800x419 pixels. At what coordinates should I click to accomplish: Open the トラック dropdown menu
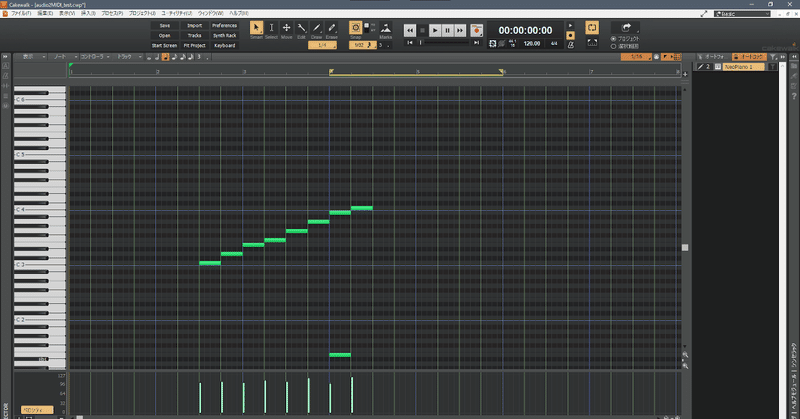(129, 57)
